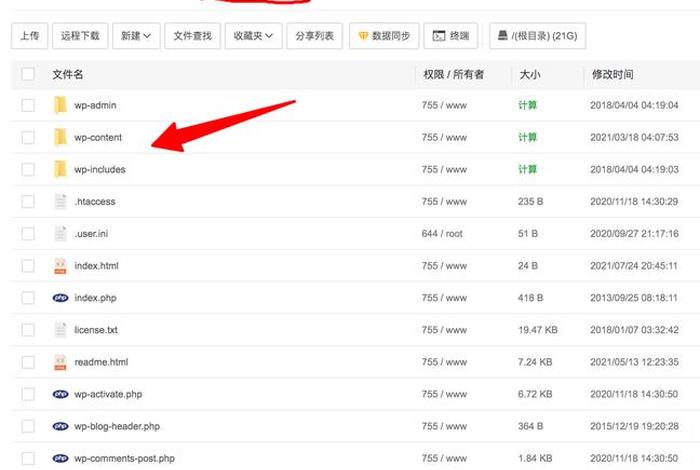Screen dimensions: 700x470
Task: Open the wp-content folder name
Action: (98, 137)
